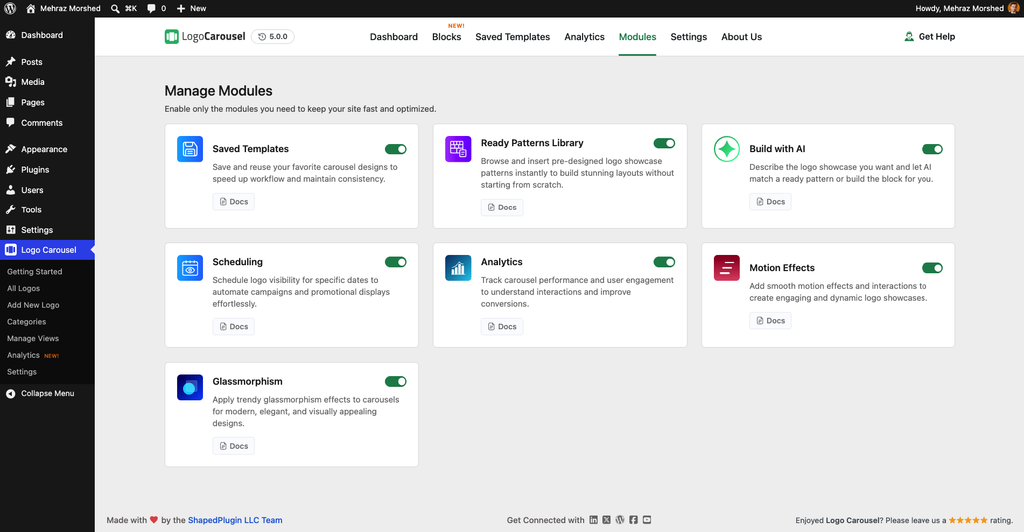Screen dimensions: 1024x532
Task: Select Categories submenu item
Action: (27, 322)
